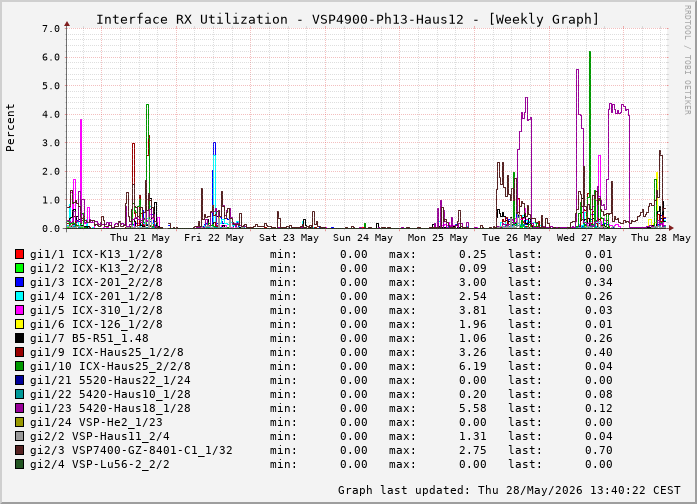Click the legend label gi1/5 ICX-310_1/2/8
Screen dimensions: 697x504
pos(96,310)
